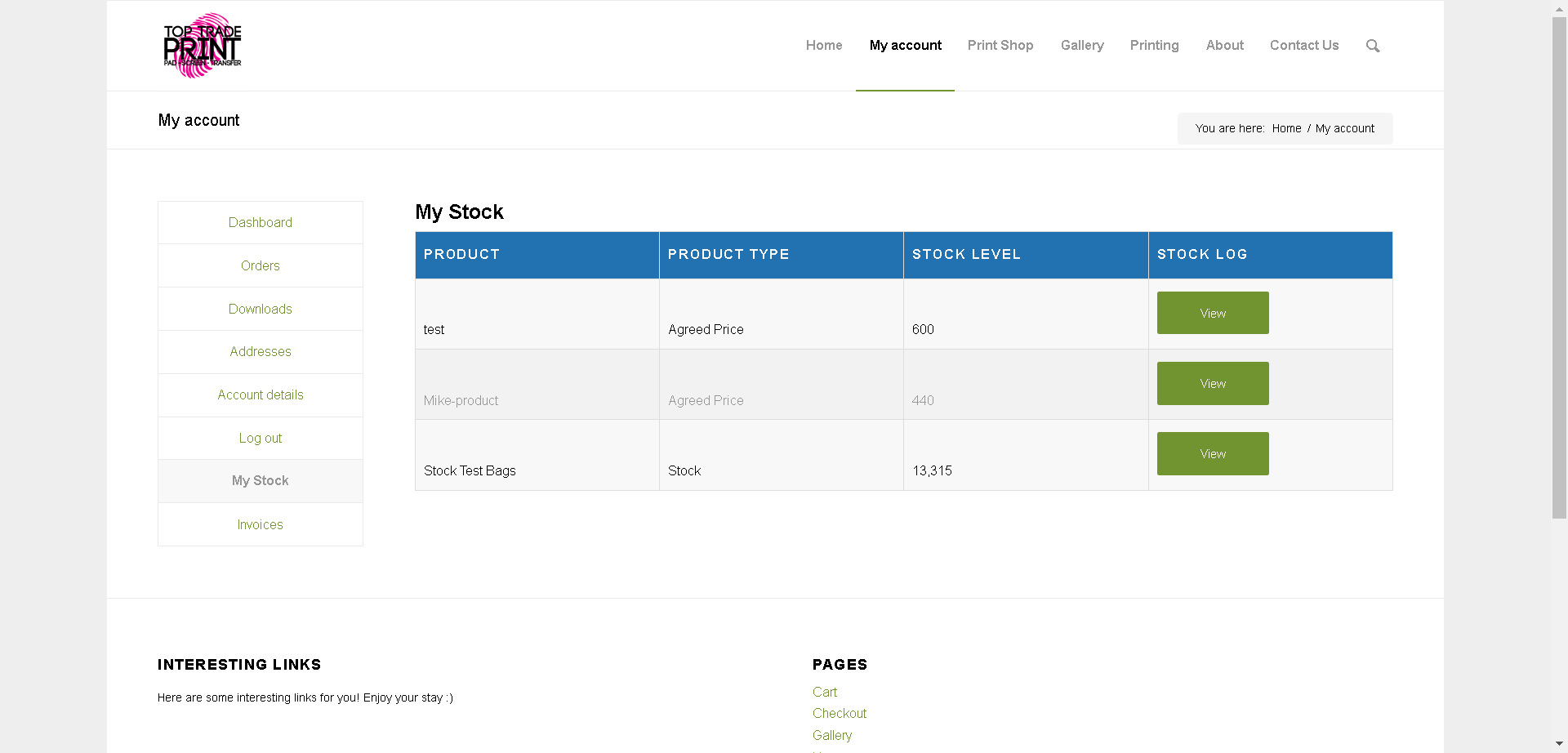This screenshot has width=1568, height=753.
Task: Click the 600 stock level value
Action: [923, 329]
